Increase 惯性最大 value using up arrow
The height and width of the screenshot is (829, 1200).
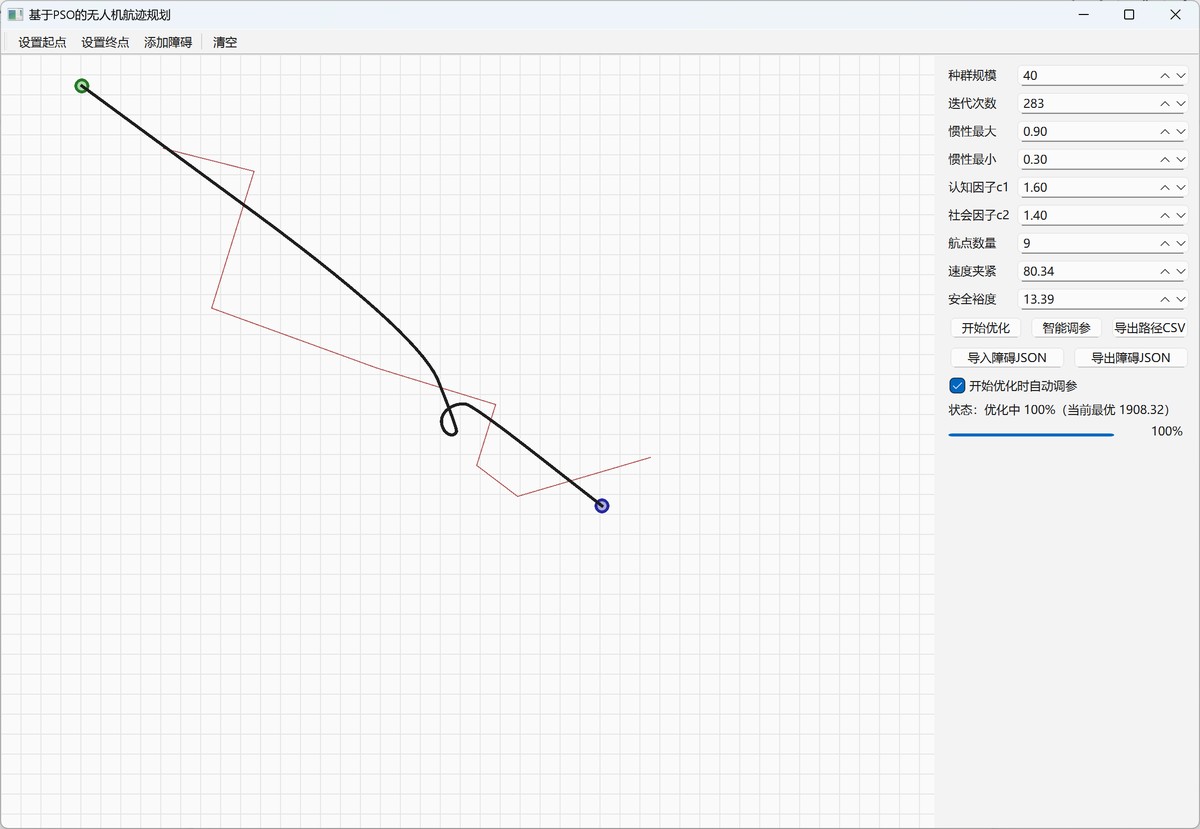tap(1165, 131)
